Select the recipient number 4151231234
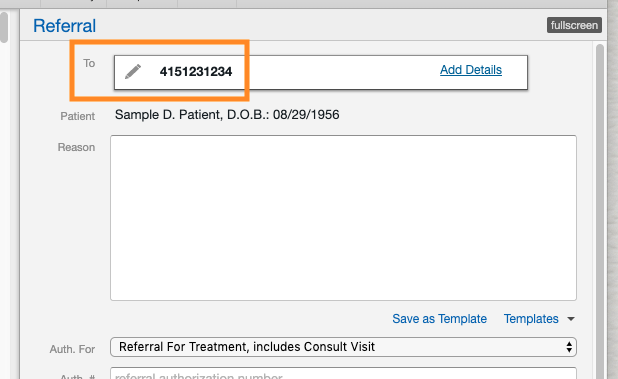Viewport: 618px width, 379px height. (196, 72)
